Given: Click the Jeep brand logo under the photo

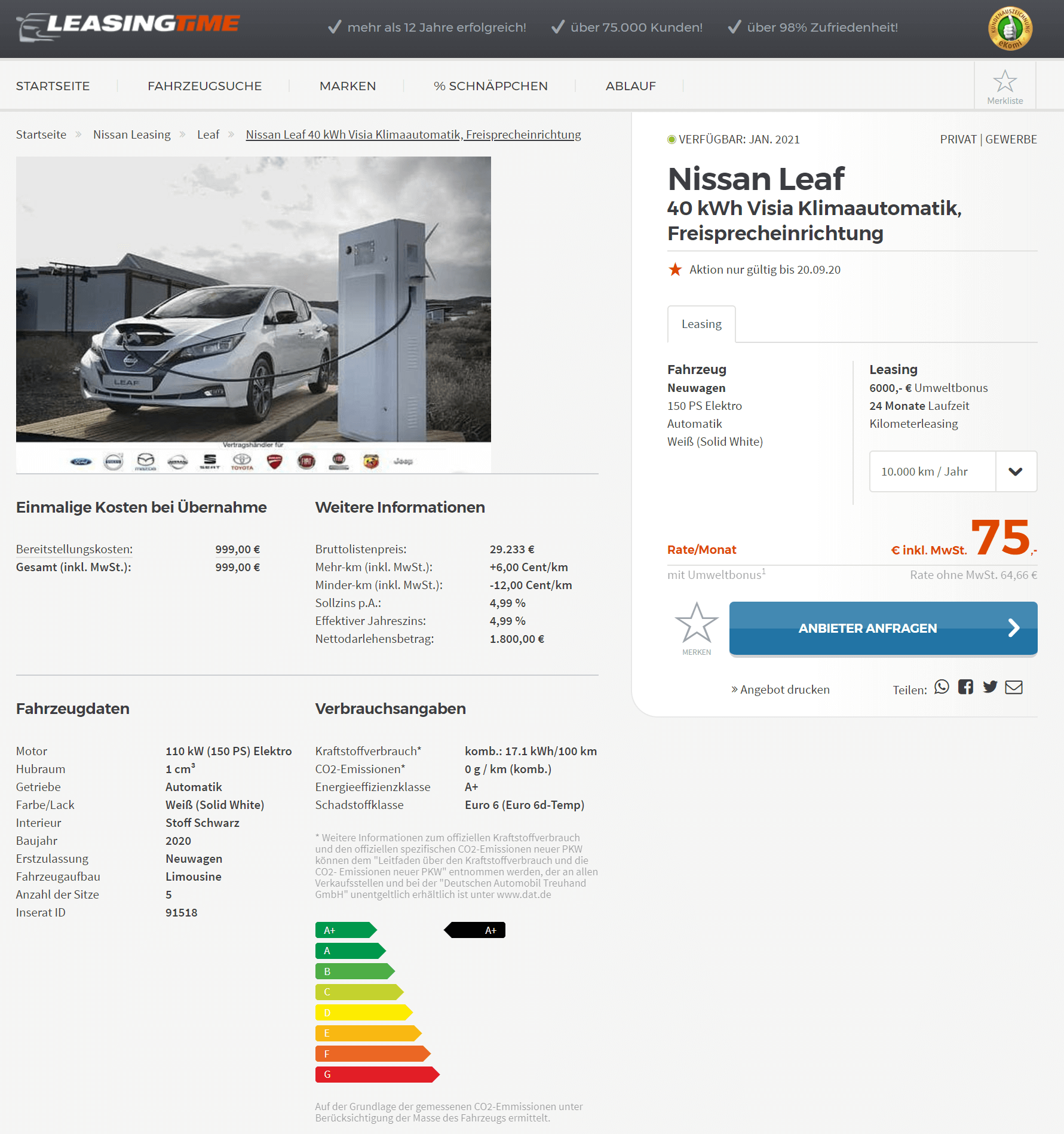Looking at the screenshot, I should click(x=403, y=461).
